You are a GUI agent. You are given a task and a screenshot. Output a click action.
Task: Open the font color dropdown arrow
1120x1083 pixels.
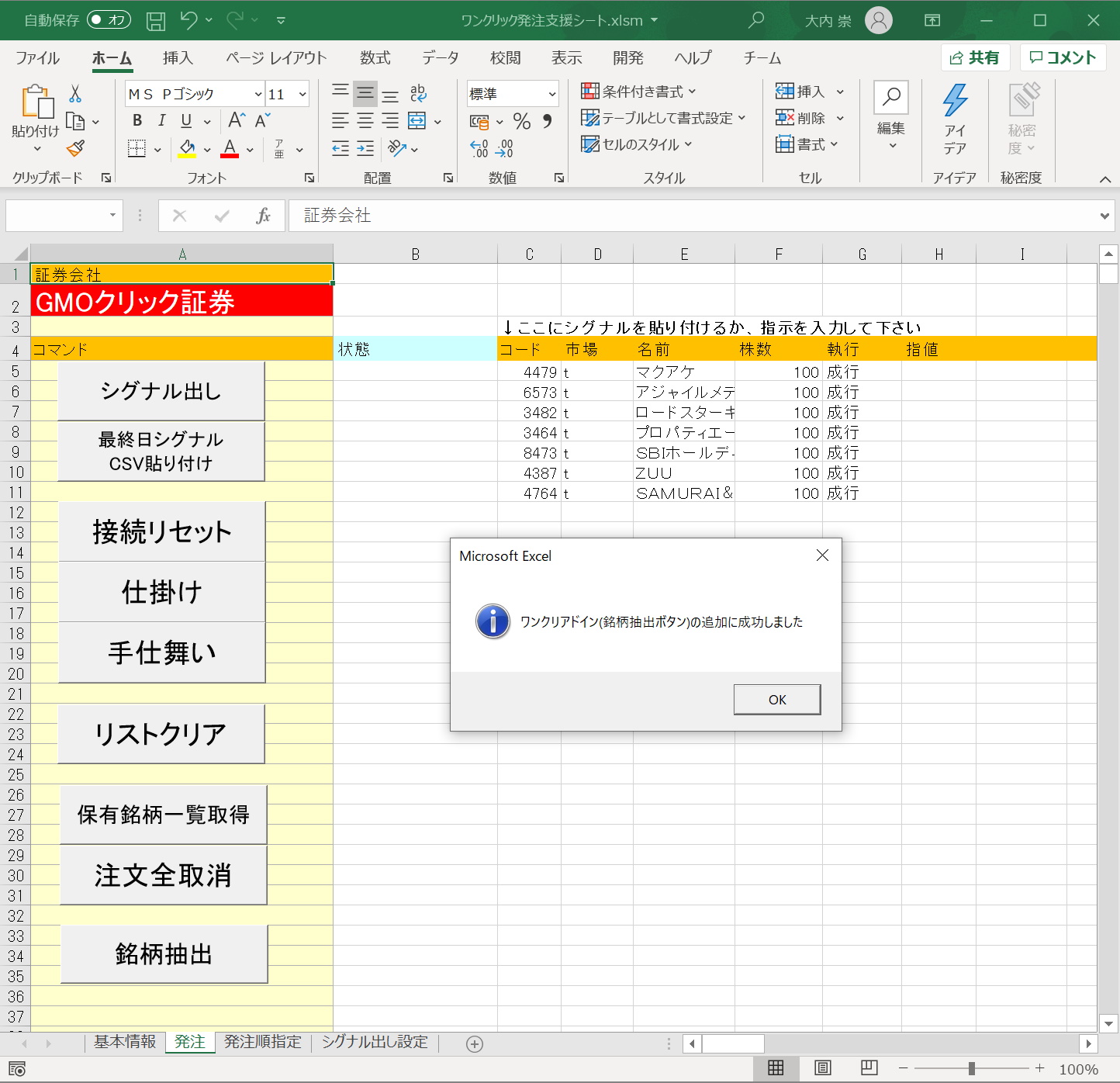click(x=250, y=149)
